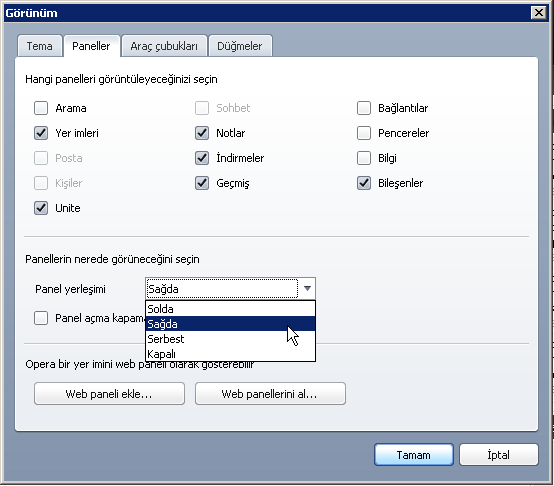Open the Web paneli ekle dialog
Image resolution: width=554 pixels, height=486 pixels.
click(109, 393)
